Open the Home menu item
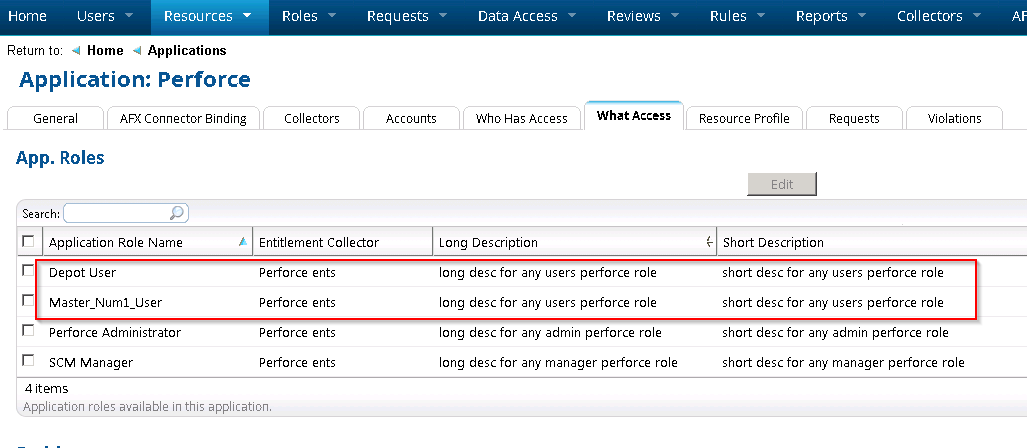The width and height of the screenshot is (1027, 448). click(28, 16)
